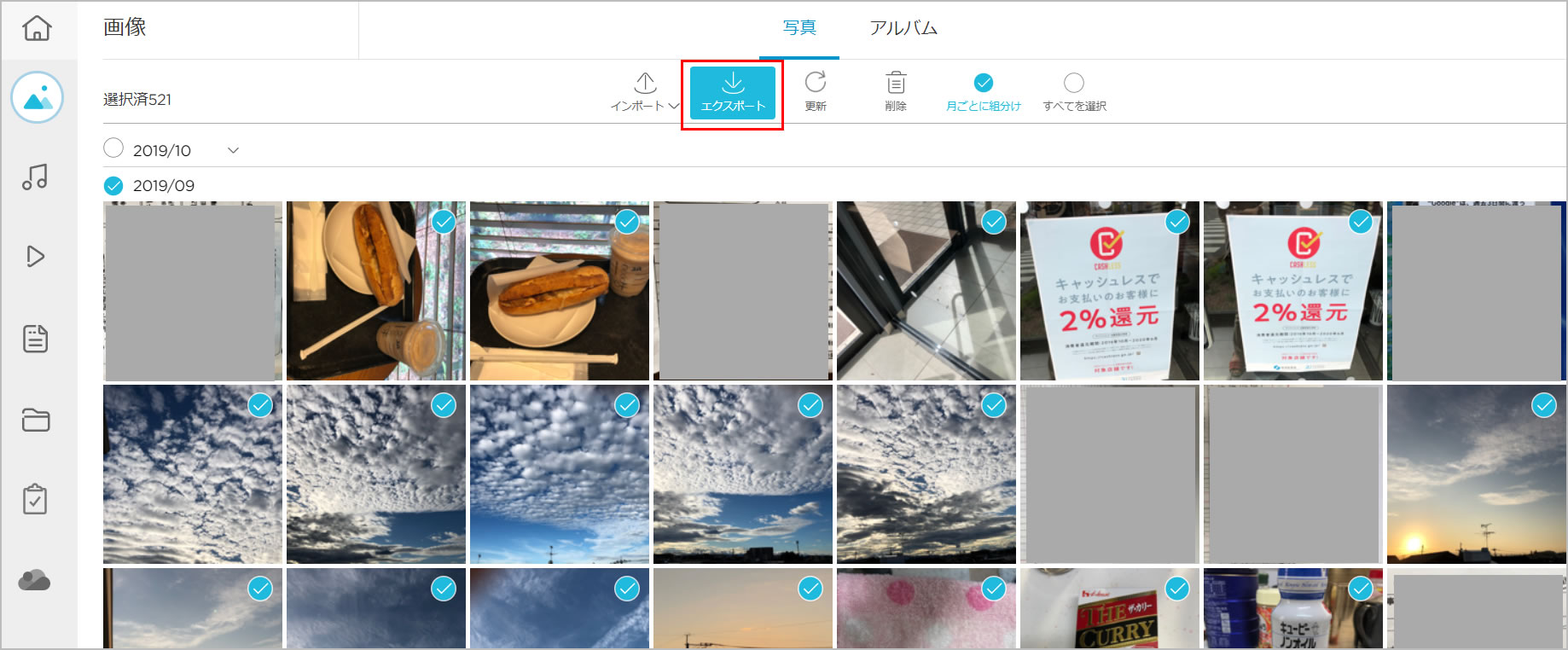Screen dimensions: 1568x650
Task: Switch to the アルバム tab
Action: tap(903, 28)
